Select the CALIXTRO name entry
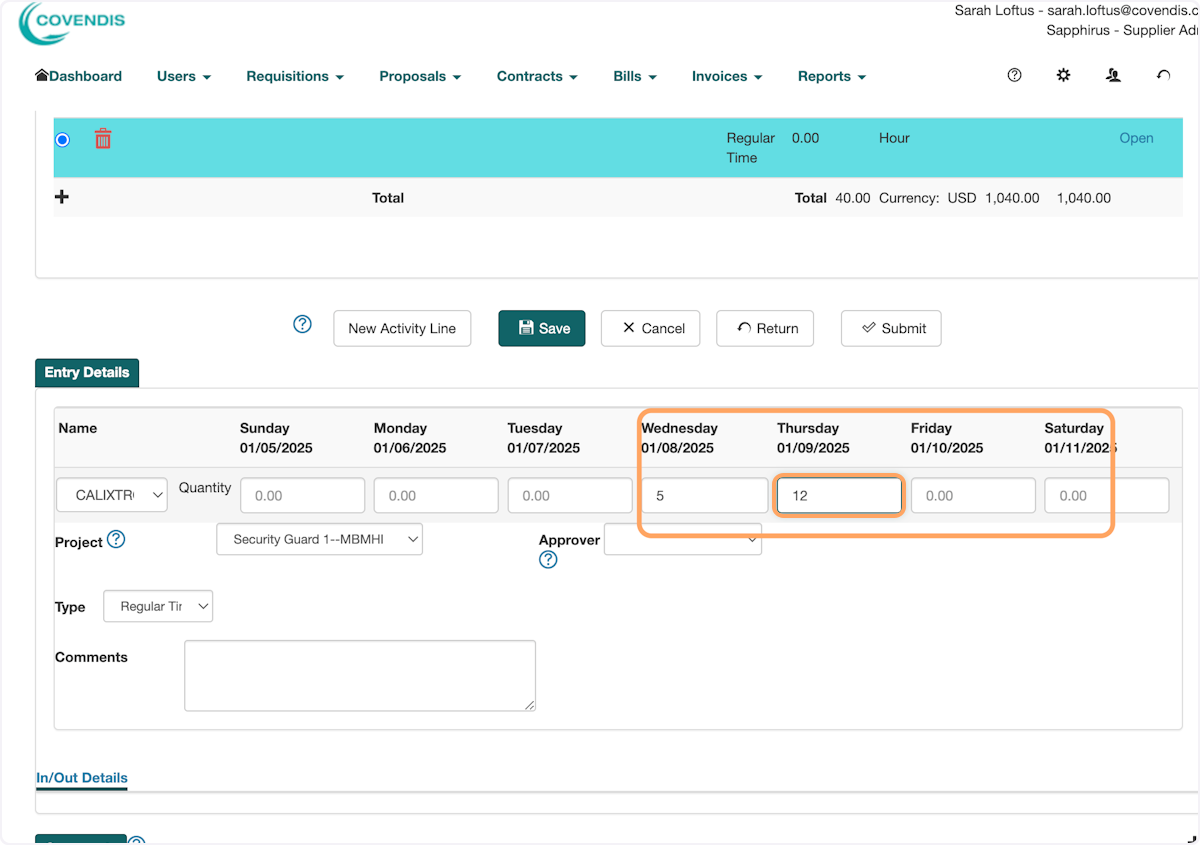1200x845 pixels. (111, 495)
